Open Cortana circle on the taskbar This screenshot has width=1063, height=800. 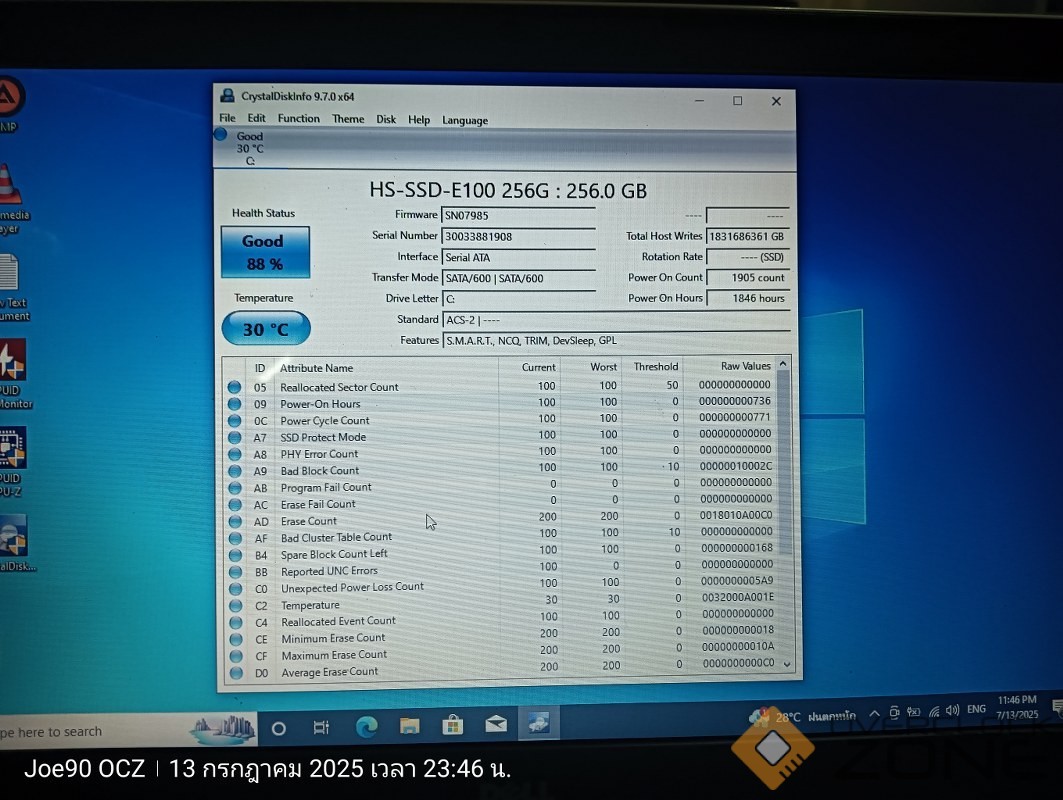click(278, 729)
